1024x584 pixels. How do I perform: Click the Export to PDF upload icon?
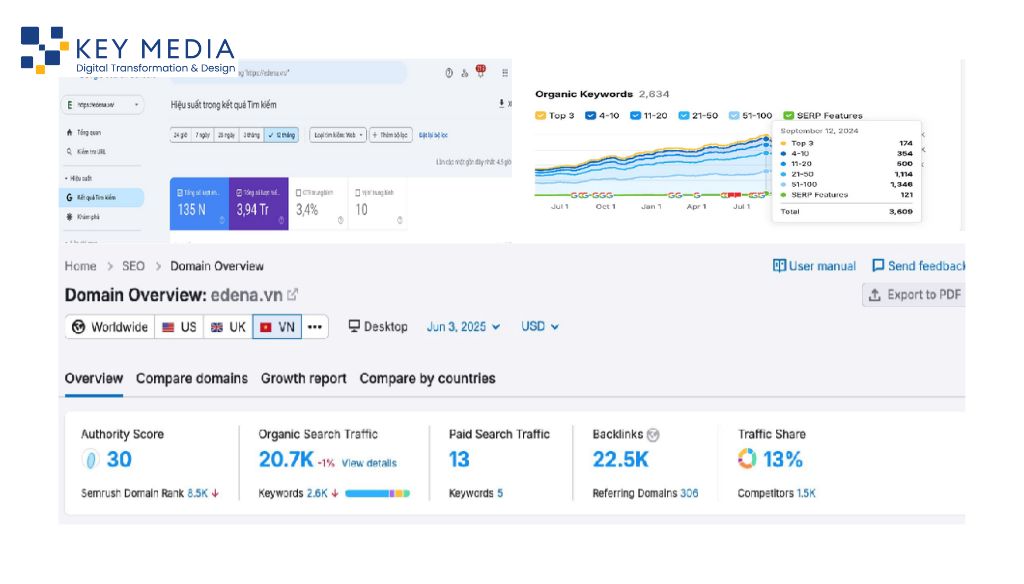coord(874,295)
